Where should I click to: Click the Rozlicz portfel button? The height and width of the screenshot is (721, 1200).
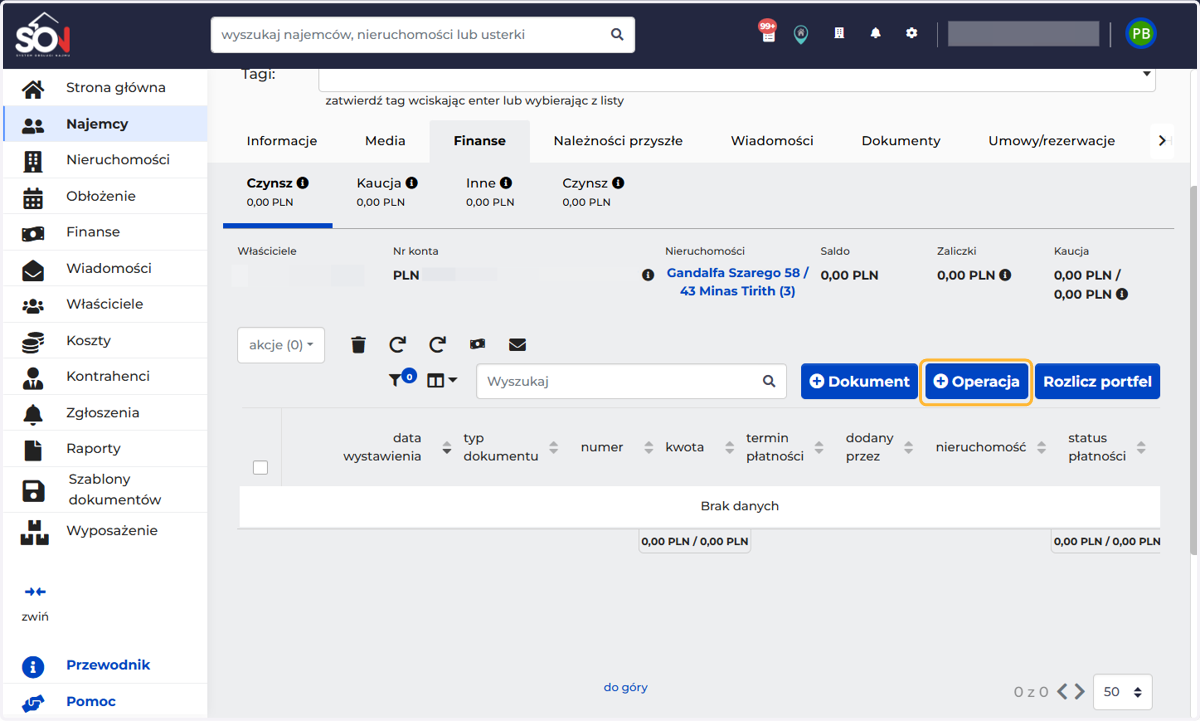1097,381
